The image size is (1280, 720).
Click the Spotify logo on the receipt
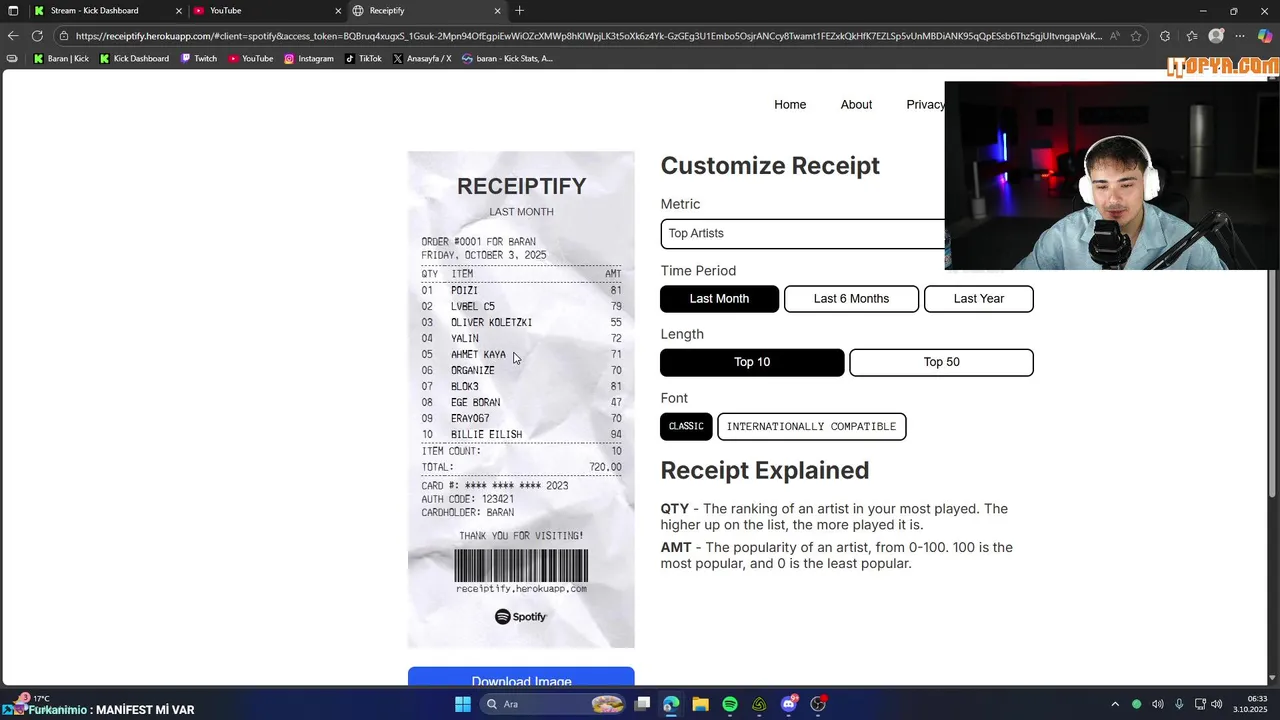(521, 617)
